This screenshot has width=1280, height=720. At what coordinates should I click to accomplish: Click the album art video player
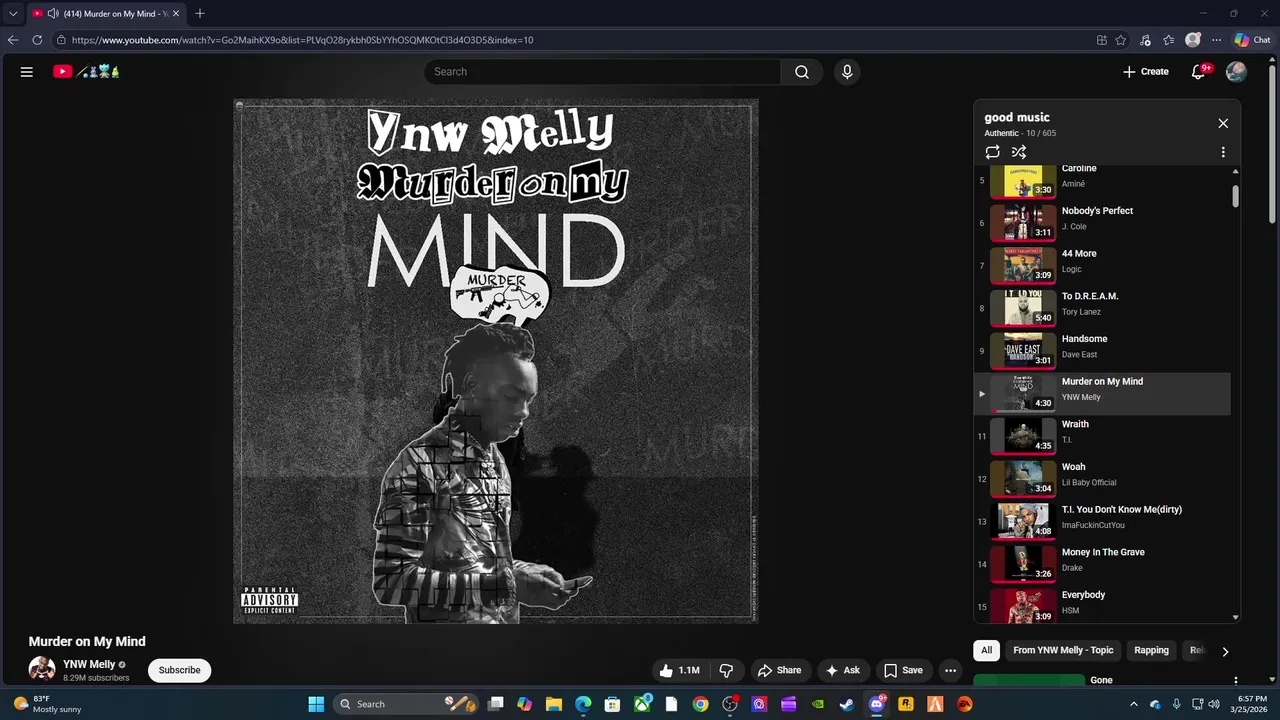[x=496, y=361]
